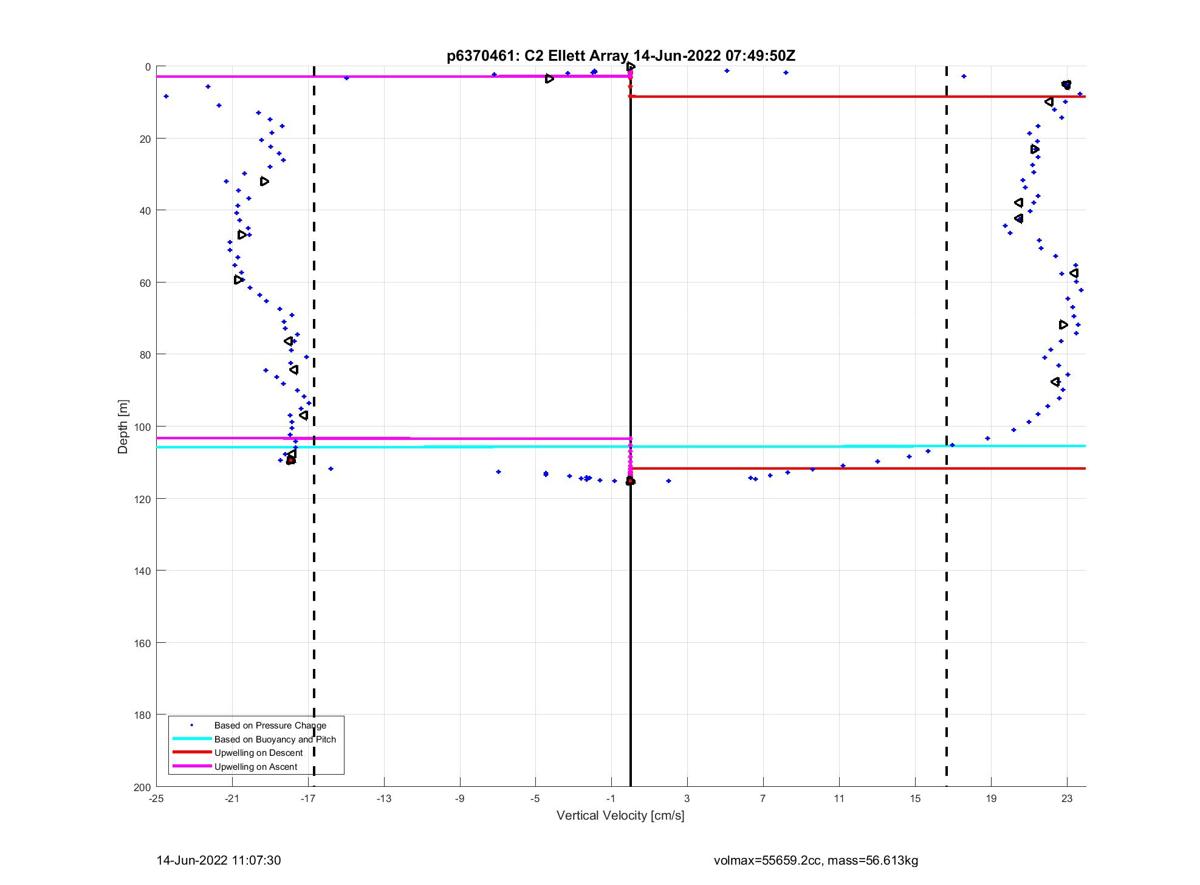The image size is (1200, 885).
Task: Click x-axis tick label "-1"
Action: click(x=611, y=799)
